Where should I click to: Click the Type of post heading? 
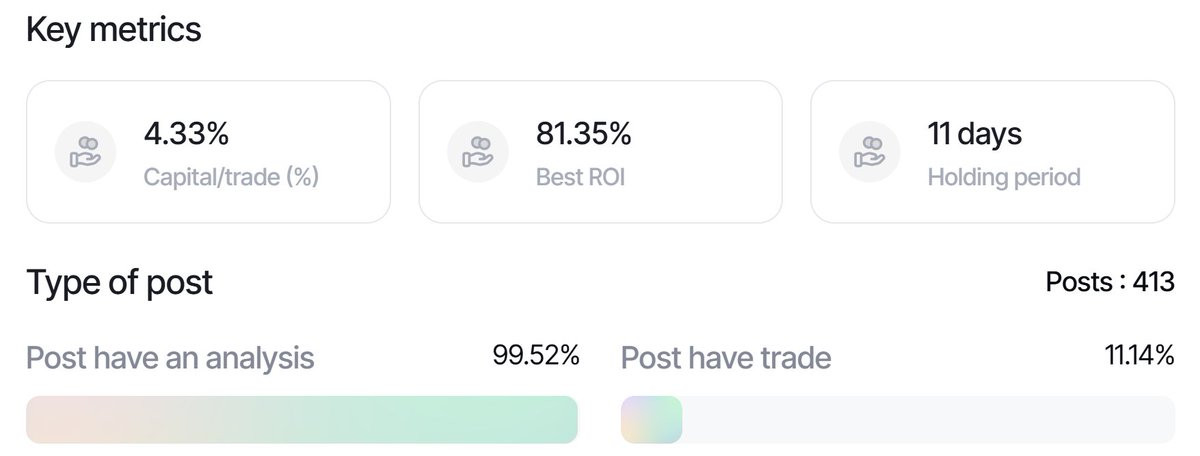point(119,283)
